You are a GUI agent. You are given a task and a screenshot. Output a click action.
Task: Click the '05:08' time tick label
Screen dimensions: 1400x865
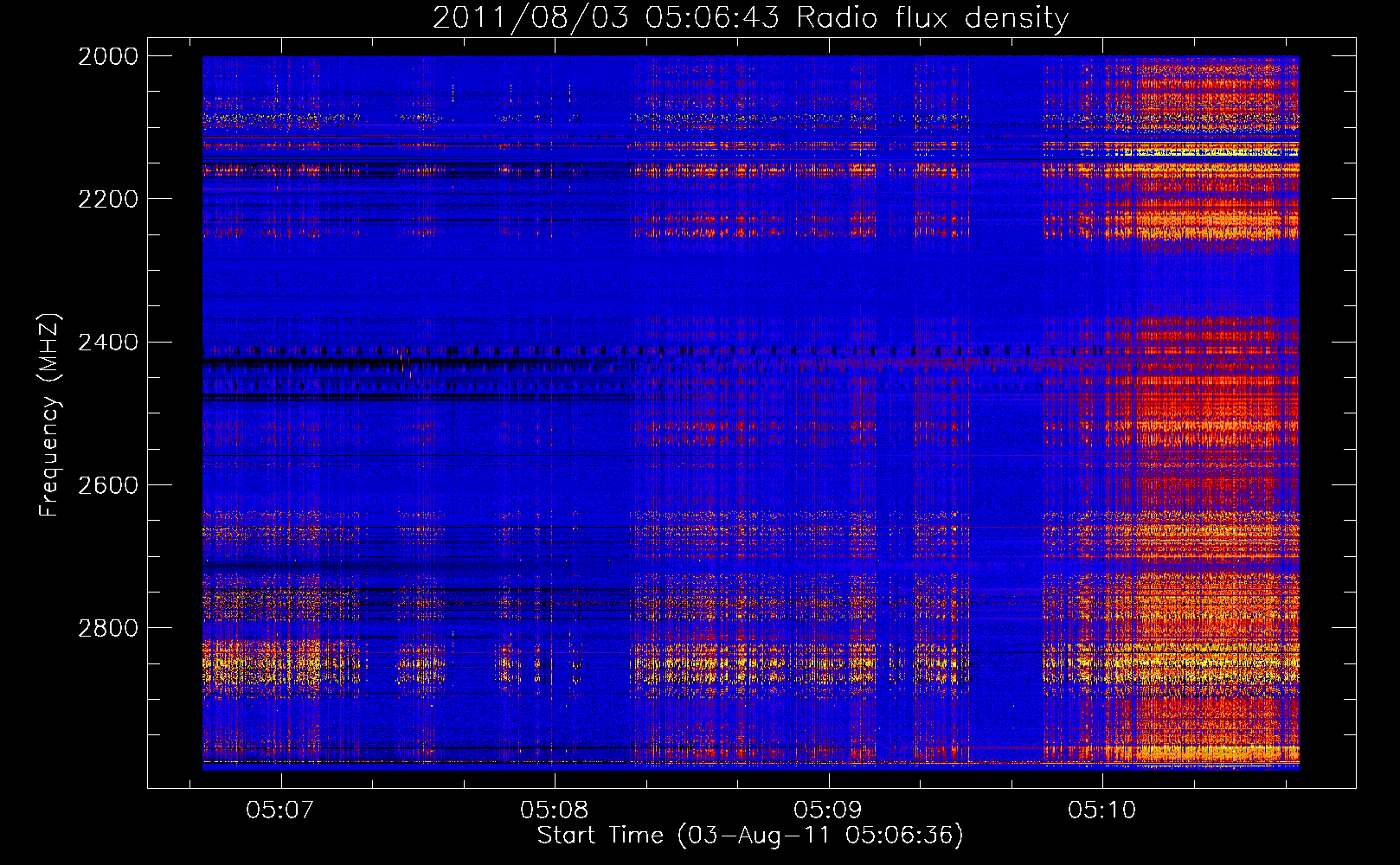tap(554, 810)
